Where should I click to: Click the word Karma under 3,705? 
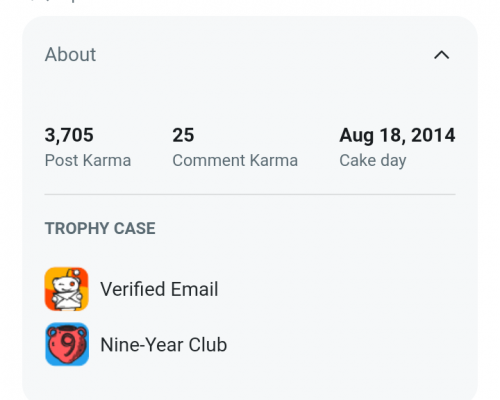point(107,160)
